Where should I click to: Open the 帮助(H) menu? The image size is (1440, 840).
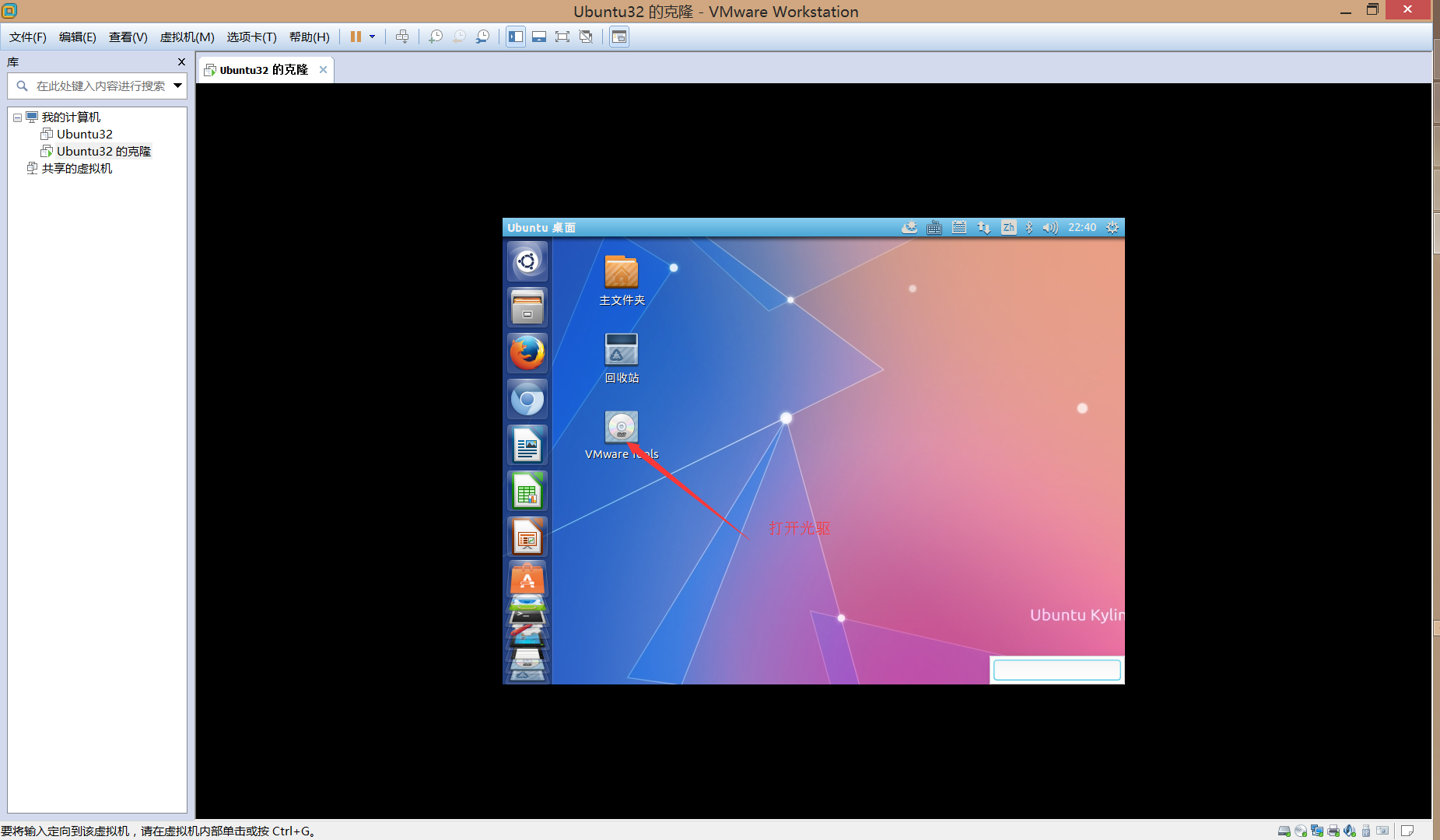pos(310,37)
